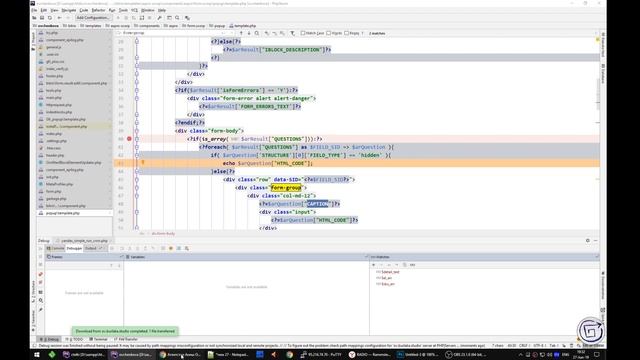This screenshot has height=360, width=640.
Task: Click the 'templates' breadcrumb folder
Action: coord(91,26)
